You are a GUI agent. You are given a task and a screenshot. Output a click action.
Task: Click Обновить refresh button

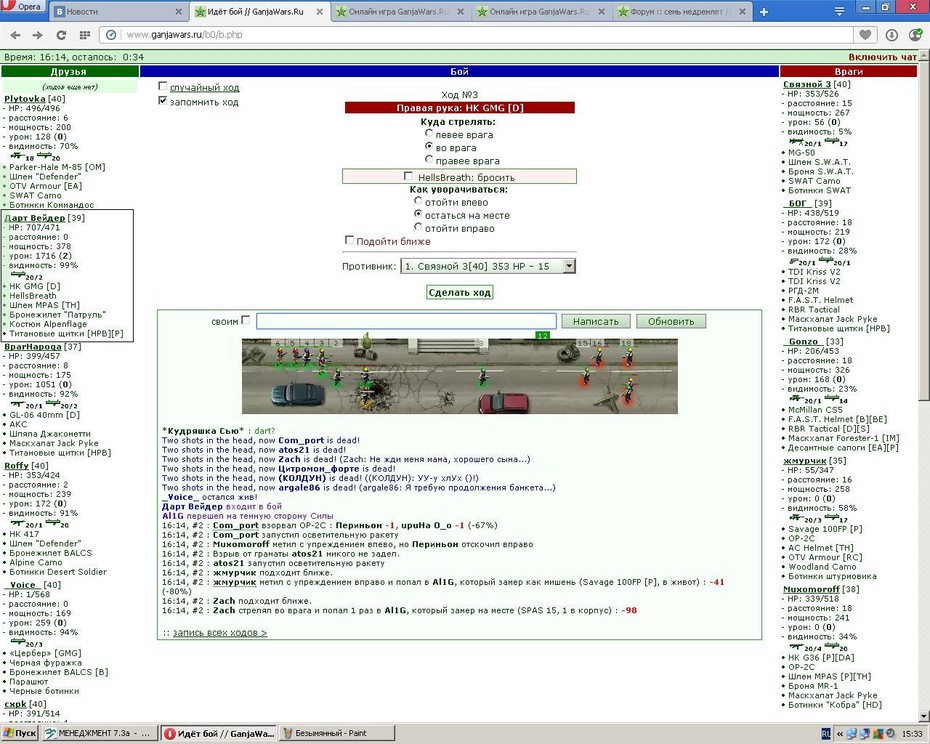point(671,321)
